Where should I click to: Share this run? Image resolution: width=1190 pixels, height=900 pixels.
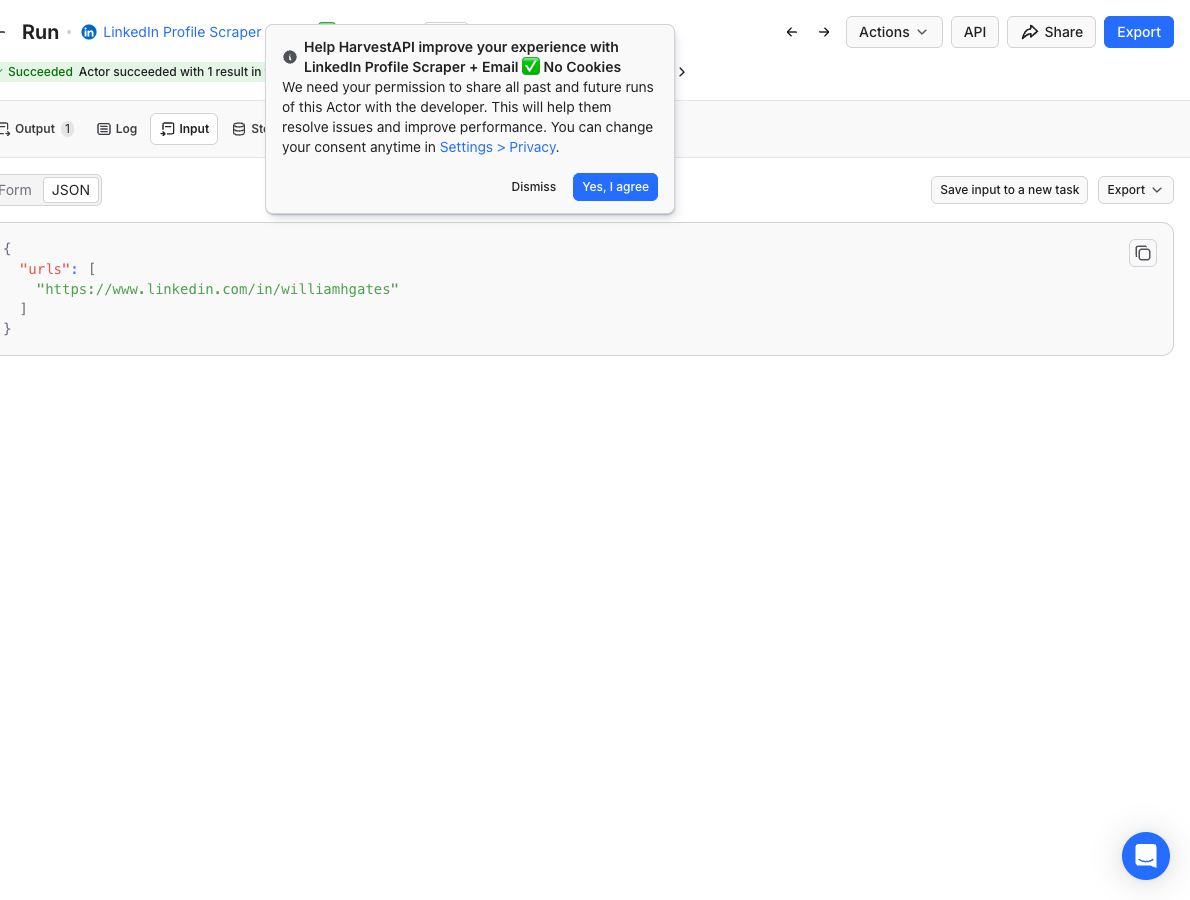point(1051,32)
